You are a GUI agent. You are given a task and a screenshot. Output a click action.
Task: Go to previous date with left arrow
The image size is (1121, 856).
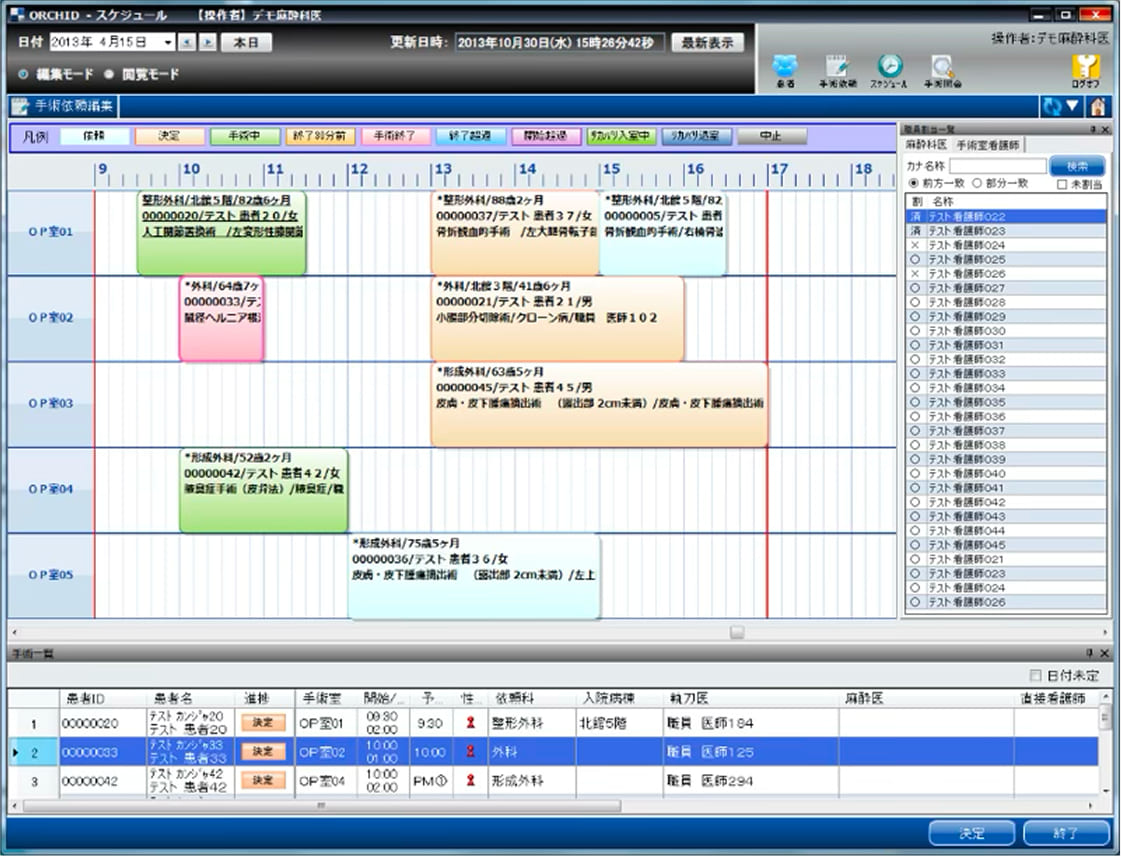click(189, 43)
